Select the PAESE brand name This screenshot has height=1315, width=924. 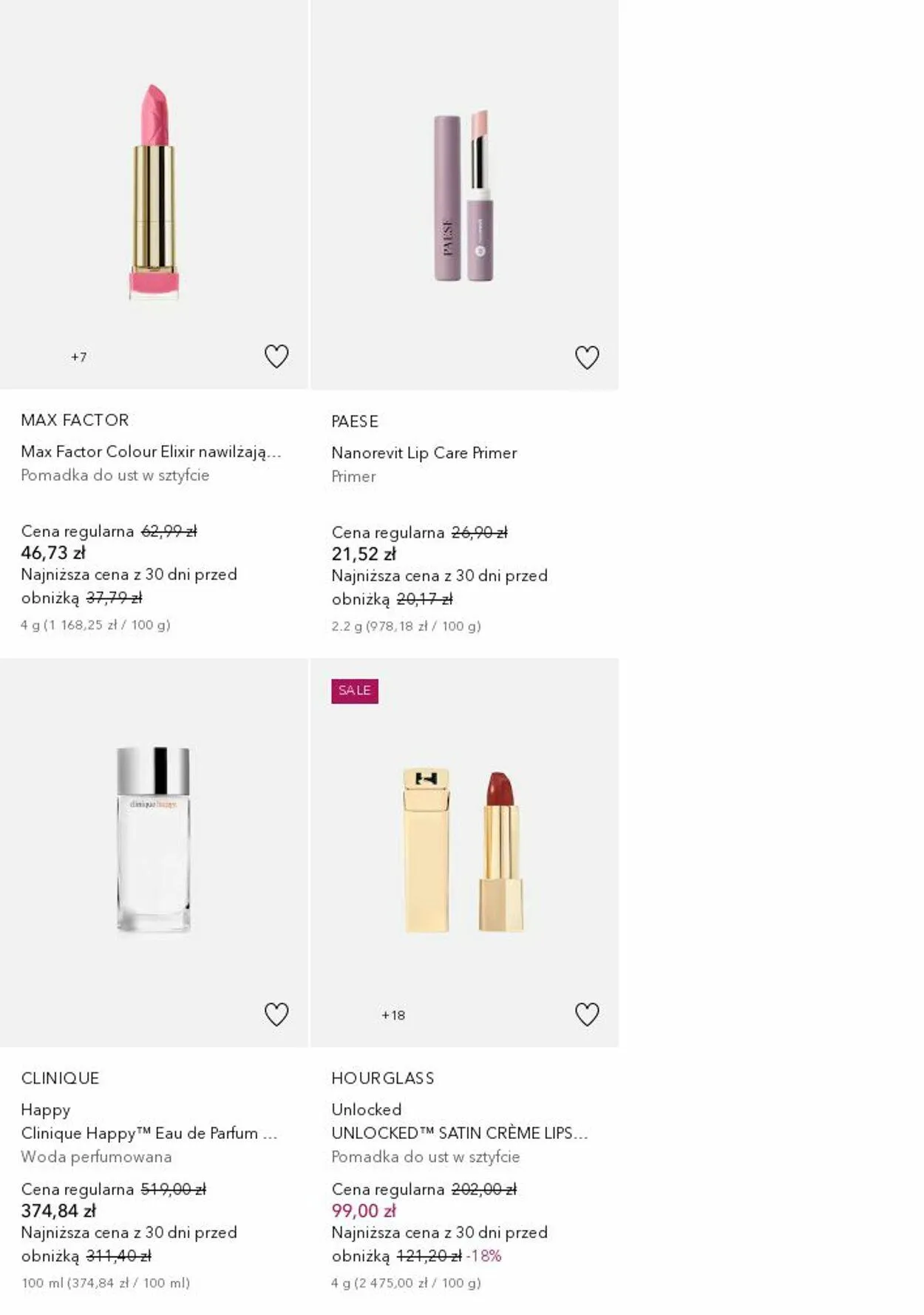(x=355, y=422)
